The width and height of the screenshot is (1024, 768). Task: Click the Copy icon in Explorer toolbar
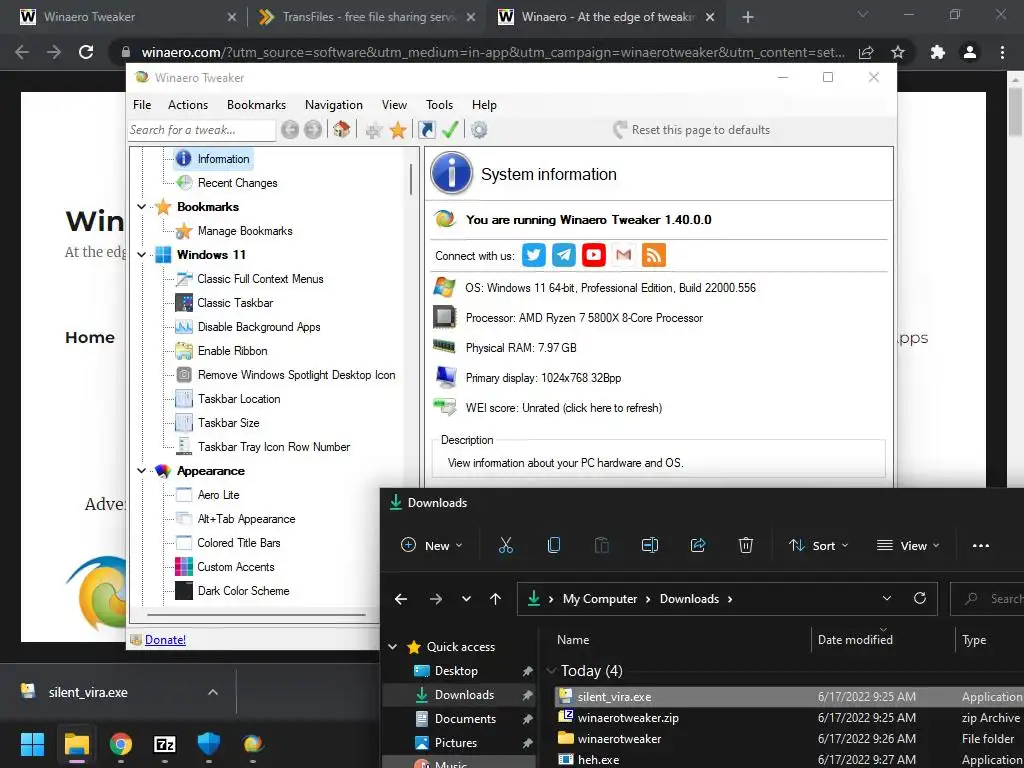(x=554, y=545)
